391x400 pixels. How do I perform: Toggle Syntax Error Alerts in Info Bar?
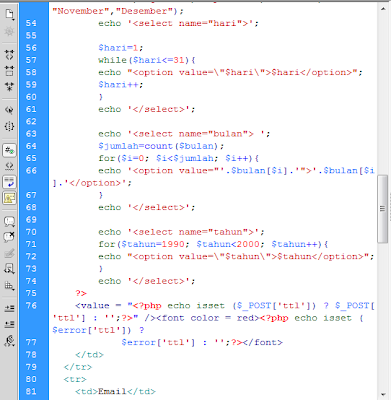tap(9, 198)
